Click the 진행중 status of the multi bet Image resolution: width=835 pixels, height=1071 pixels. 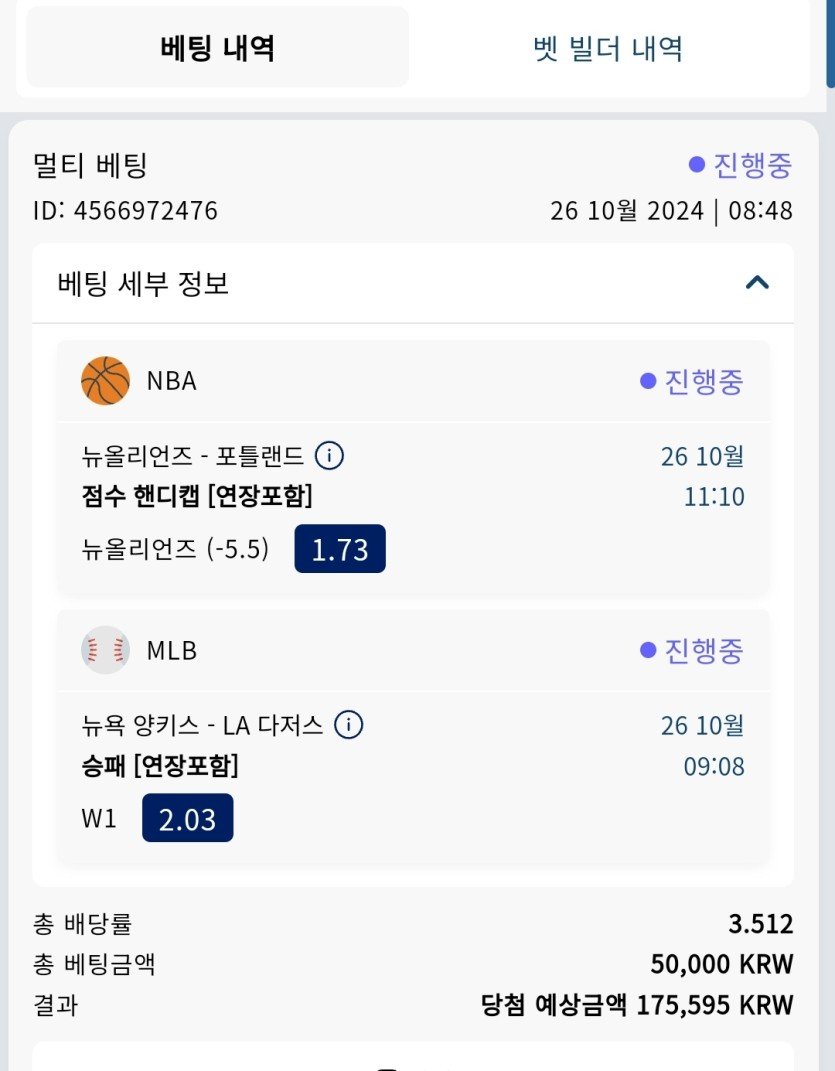pyautogui.click(x=741, y=166)
